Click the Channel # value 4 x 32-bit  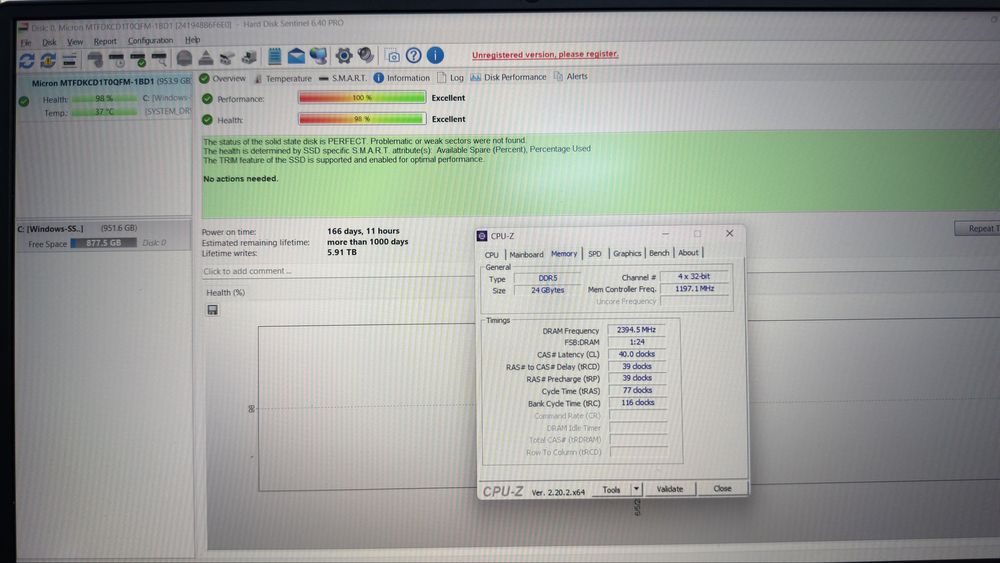(x=693, y=276)
